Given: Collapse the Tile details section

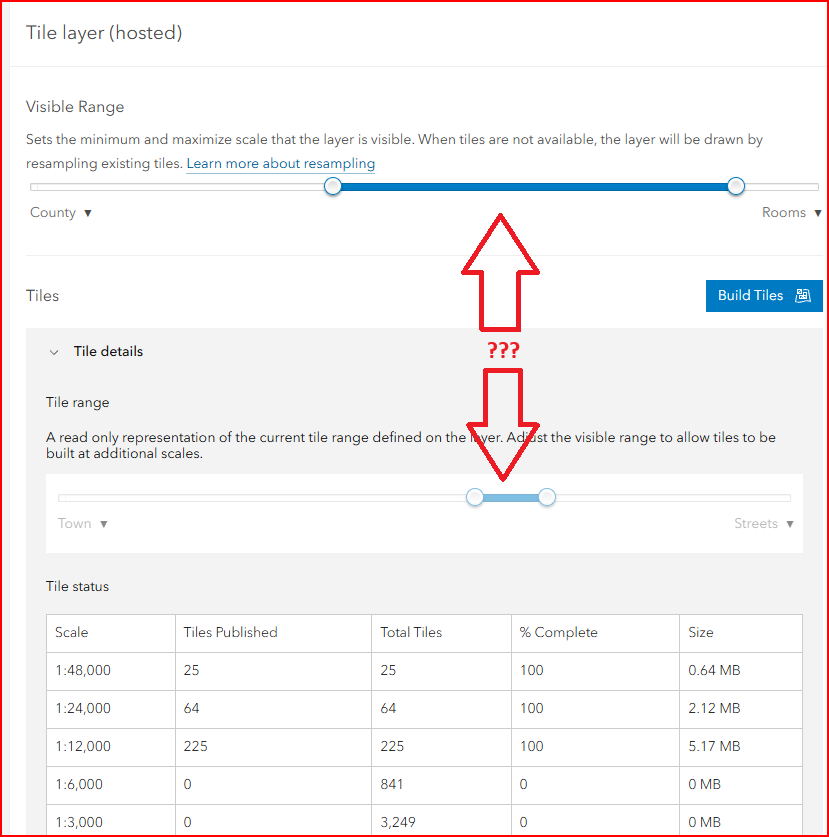Looking at the screenshot, I should pyautogui.click(x=54, y=351).
